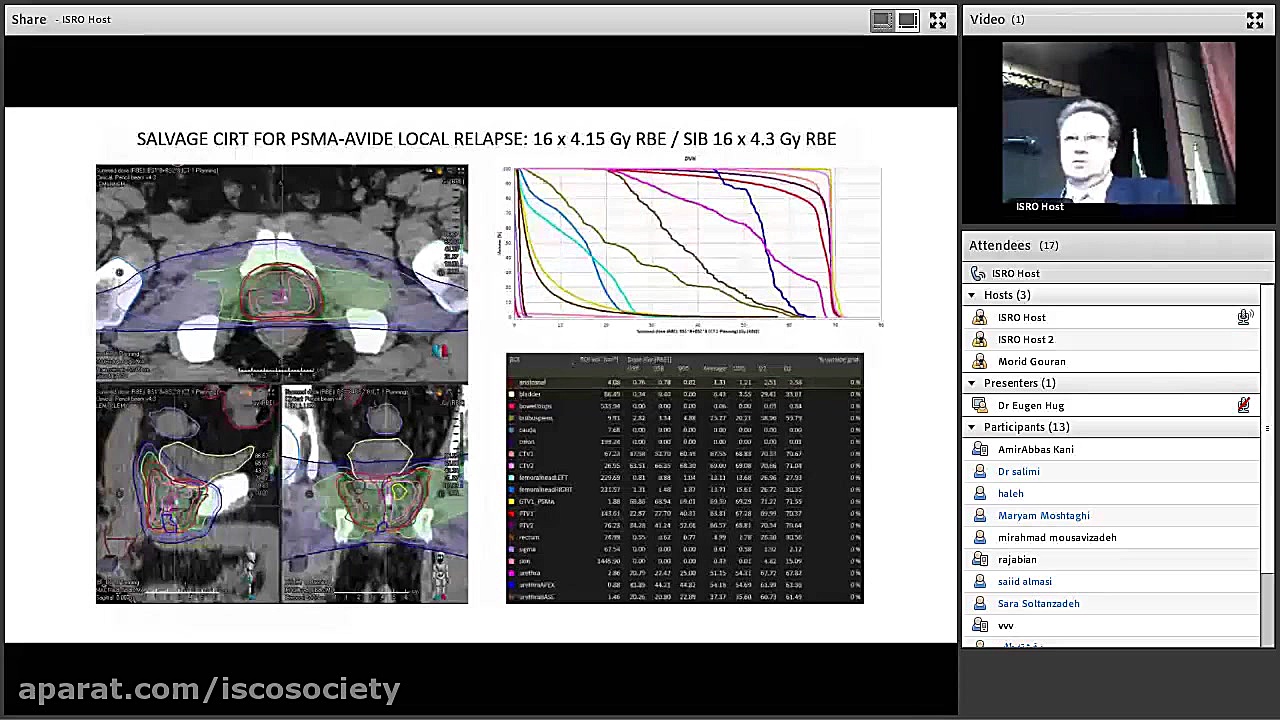
Task: Collapse the Participants (13) group
Action: click(x=971, y=427)
